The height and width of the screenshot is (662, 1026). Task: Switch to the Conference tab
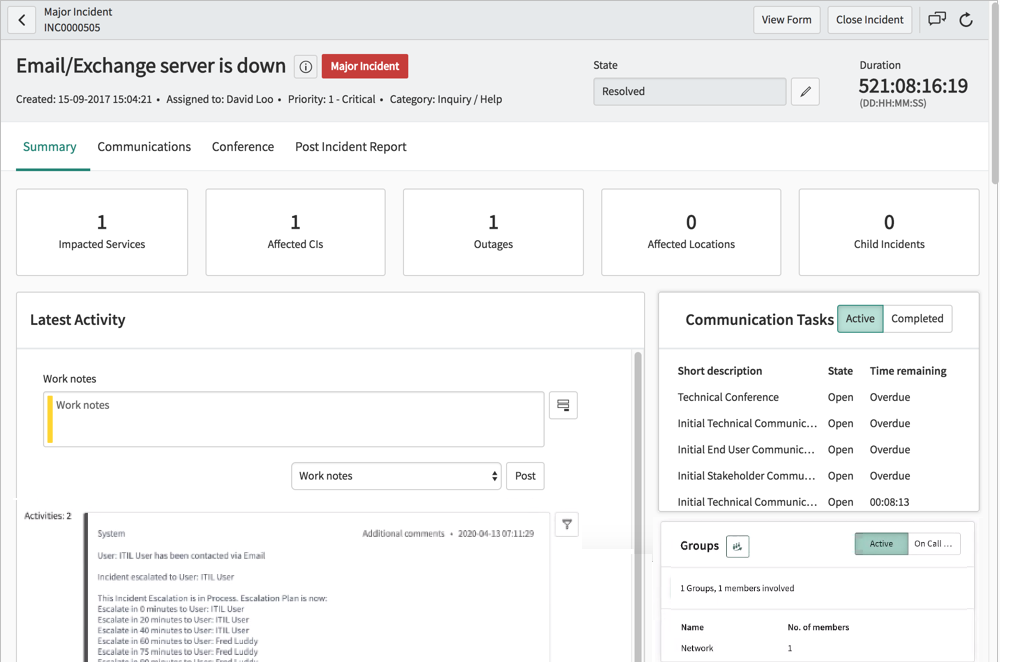click(x=243, y=147)
